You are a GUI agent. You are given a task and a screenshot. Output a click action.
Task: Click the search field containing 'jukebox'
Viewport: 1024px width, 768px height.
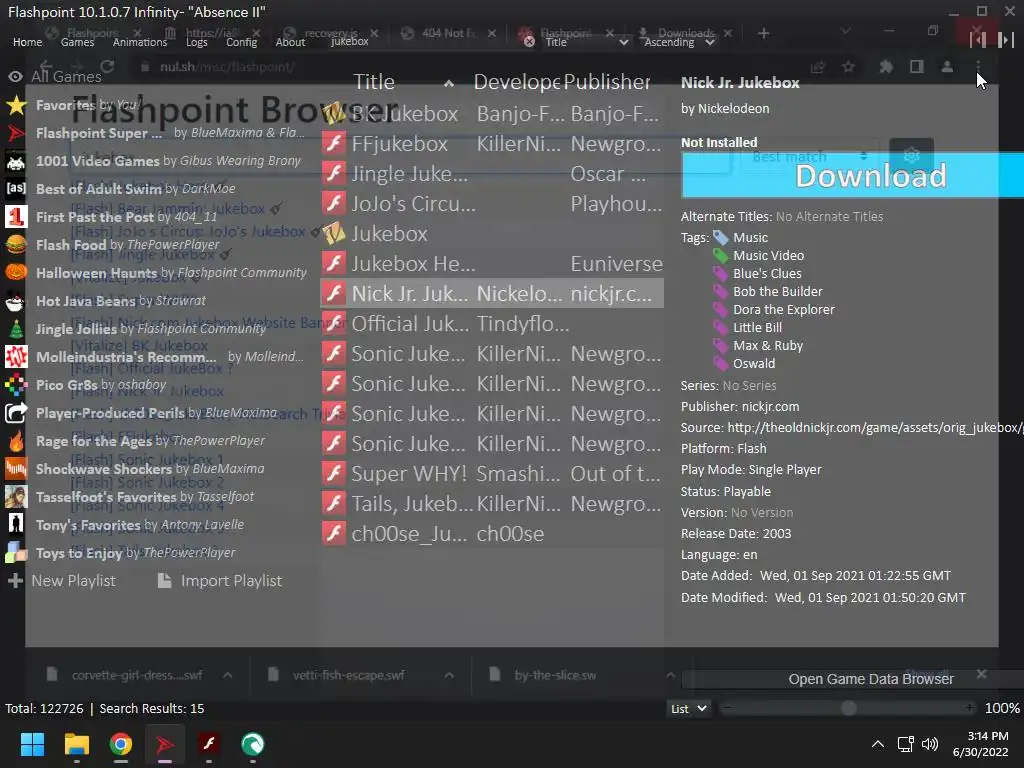(424, 41)
